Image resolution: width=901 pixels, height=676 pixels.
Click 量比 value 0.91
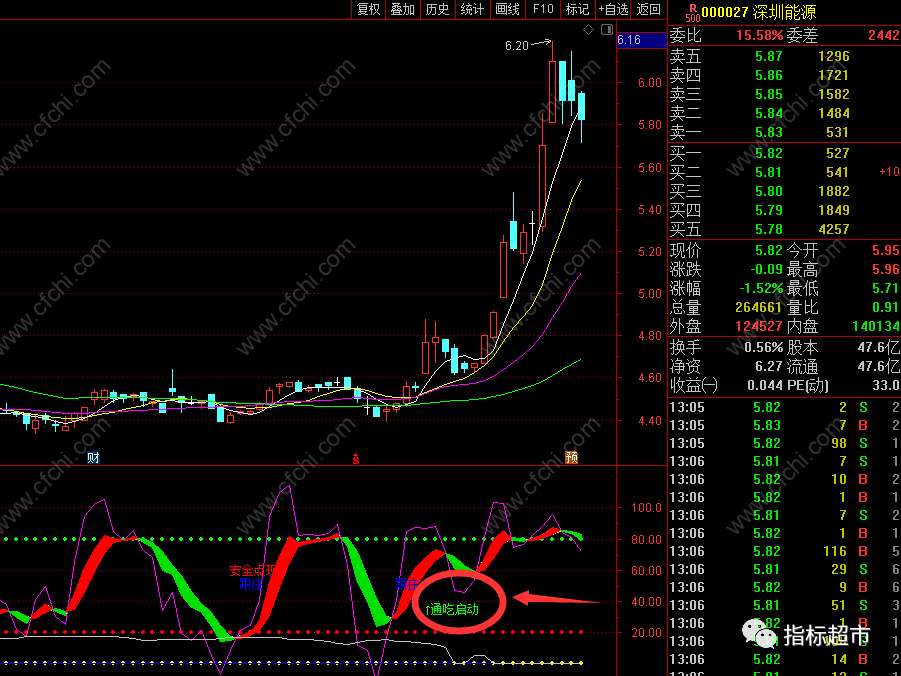coord(885,308)
